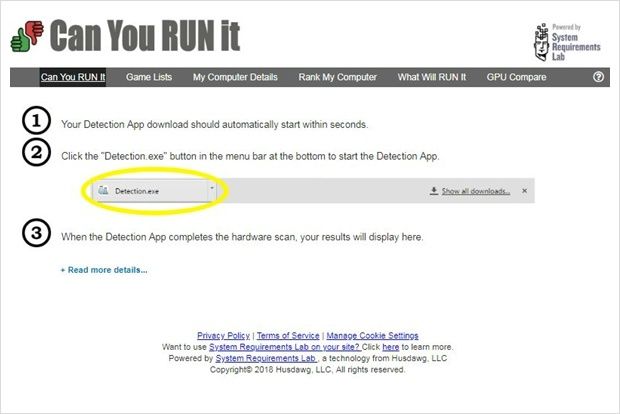Open System Requirements Lab link after Powered by
Screen dimensions: 620x414
(x=266, y=358)
